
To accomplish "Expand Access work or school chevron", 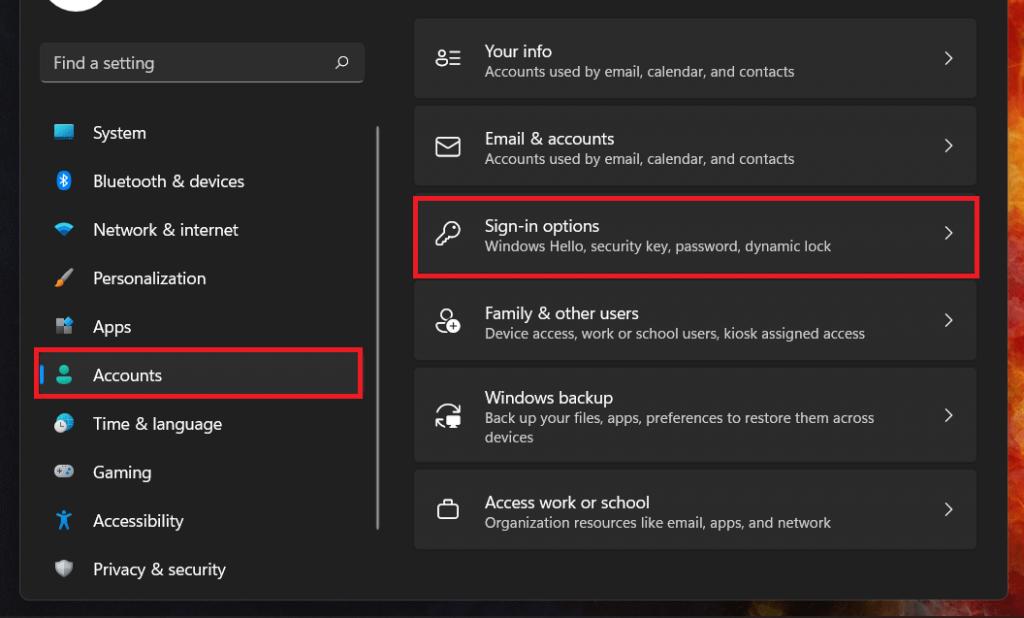I will (948, 509).
